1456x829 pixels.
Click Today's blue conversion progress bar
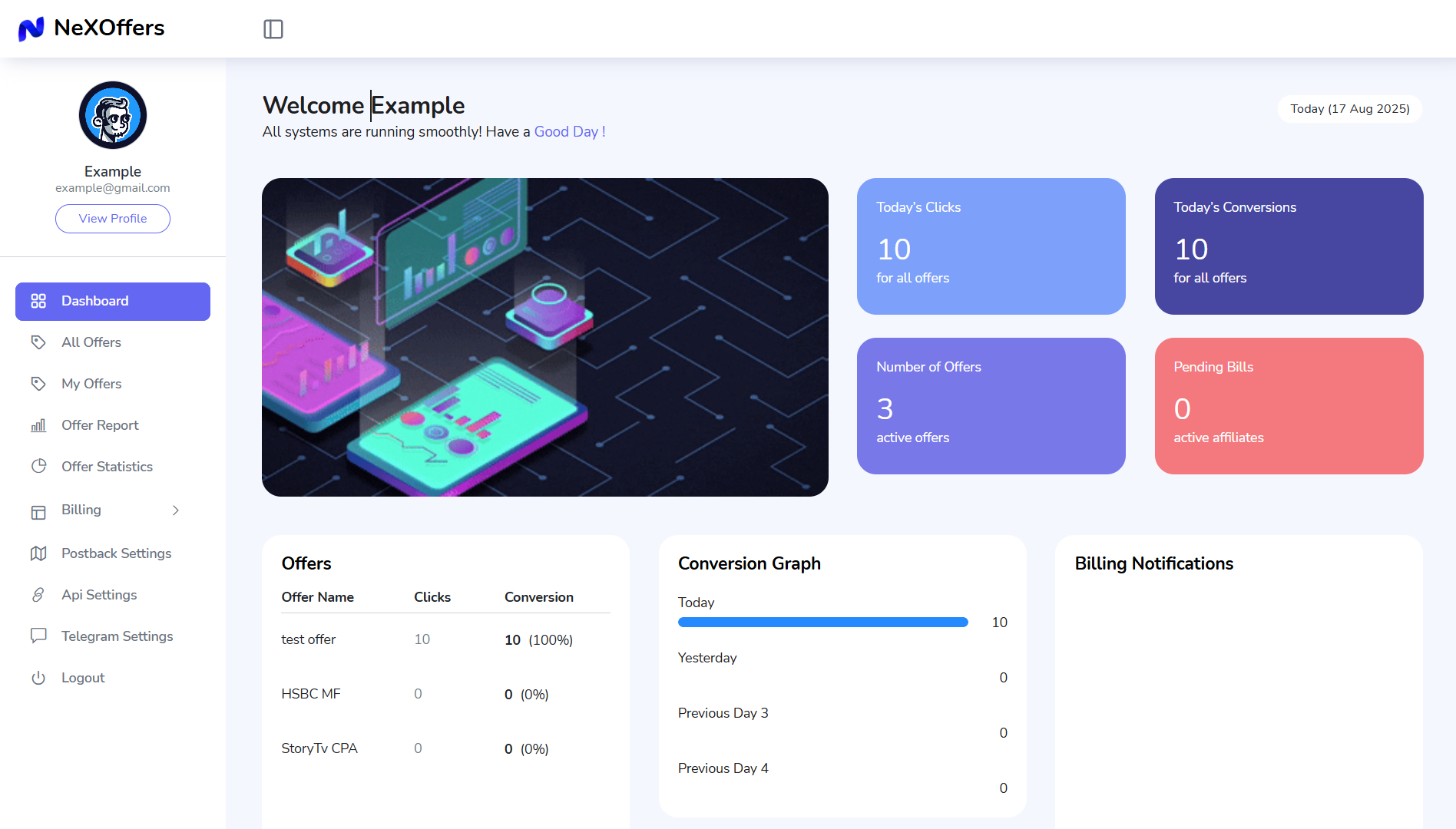[822, 623]
